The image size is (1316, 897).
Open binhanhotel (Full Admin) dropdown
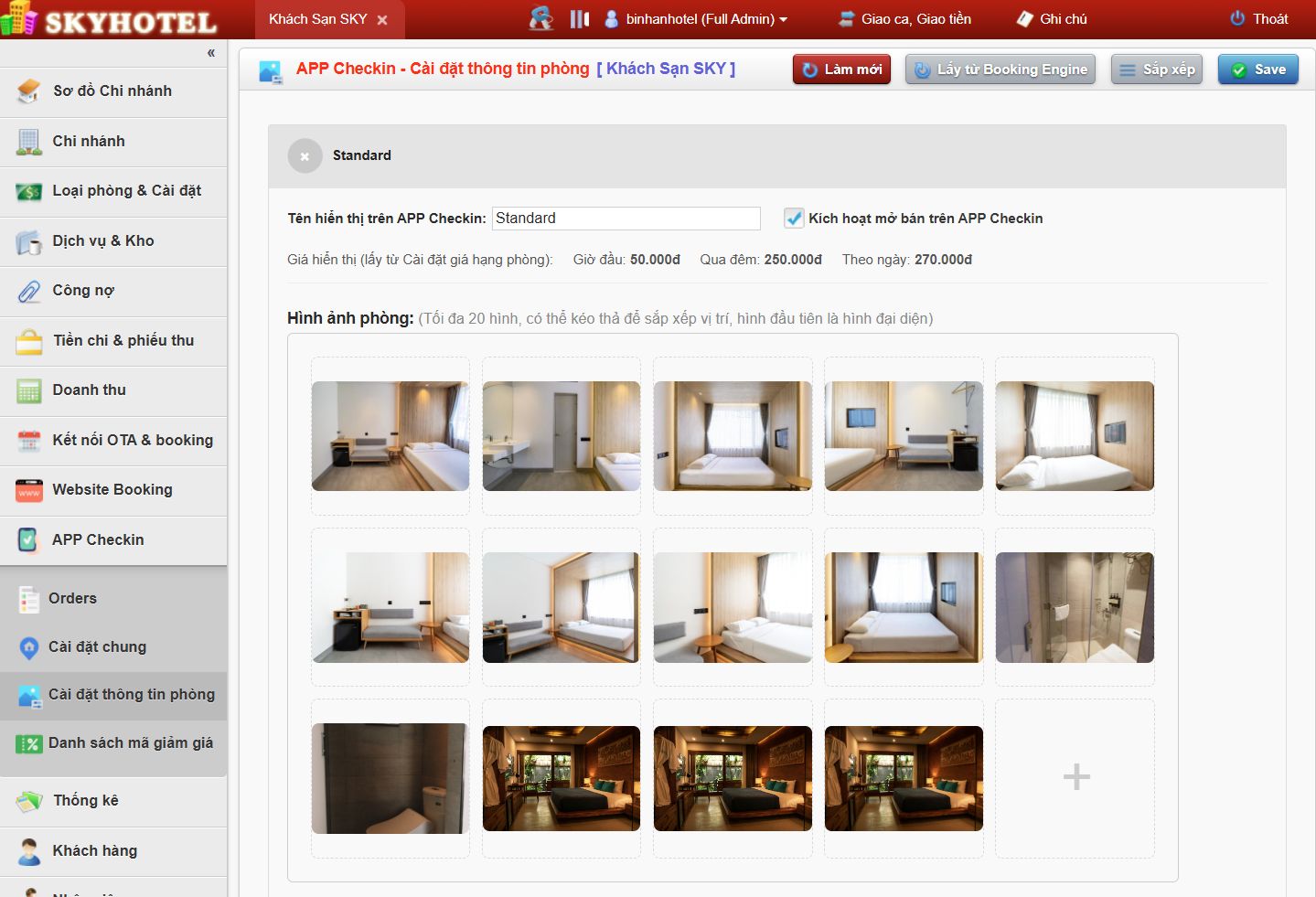(x=696, y=19)
